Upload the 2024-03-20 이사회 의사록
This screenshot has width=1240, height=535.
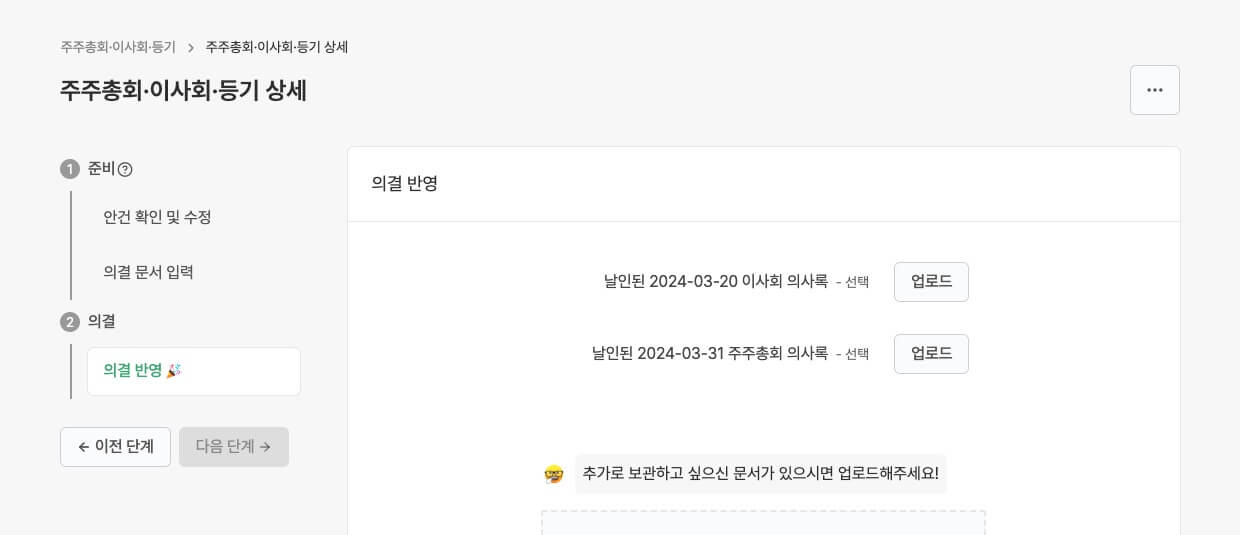pos(930,282)
